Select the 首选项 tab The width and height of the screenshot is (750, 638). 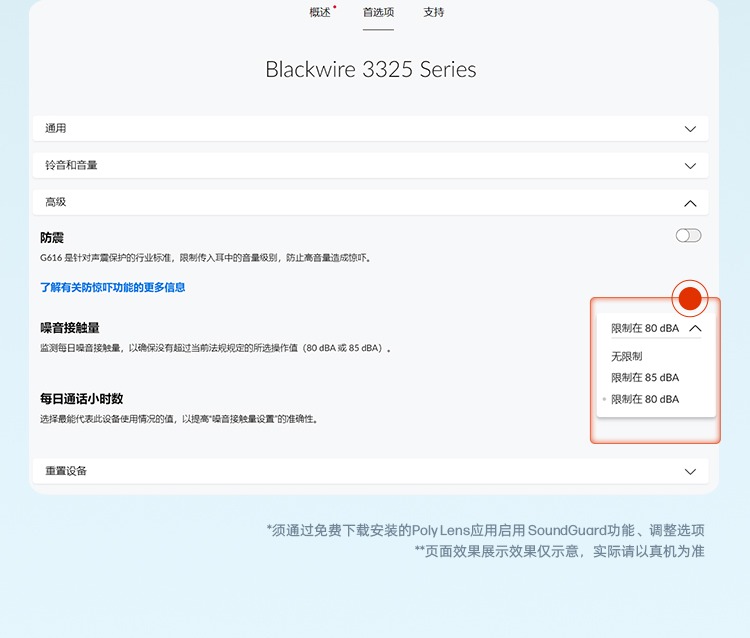point(378,12)
